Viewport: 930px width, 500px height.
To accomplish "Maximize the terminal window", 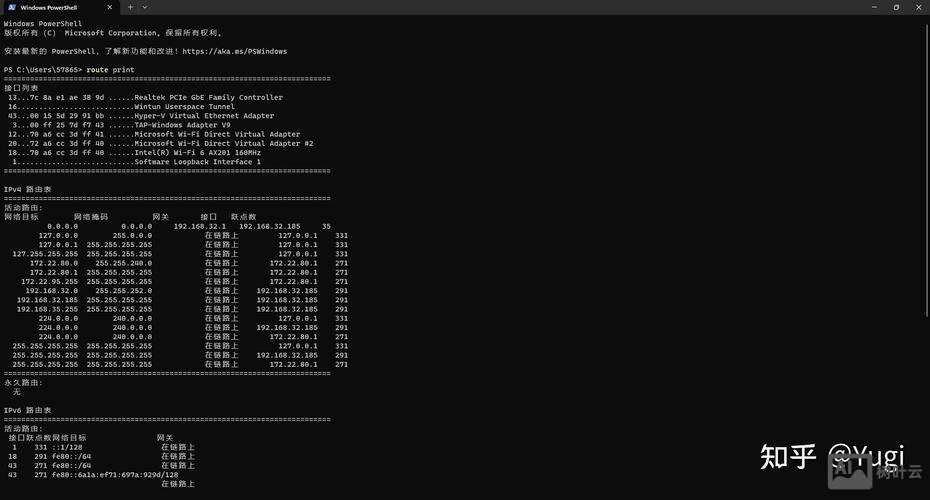I will [895, 7].
